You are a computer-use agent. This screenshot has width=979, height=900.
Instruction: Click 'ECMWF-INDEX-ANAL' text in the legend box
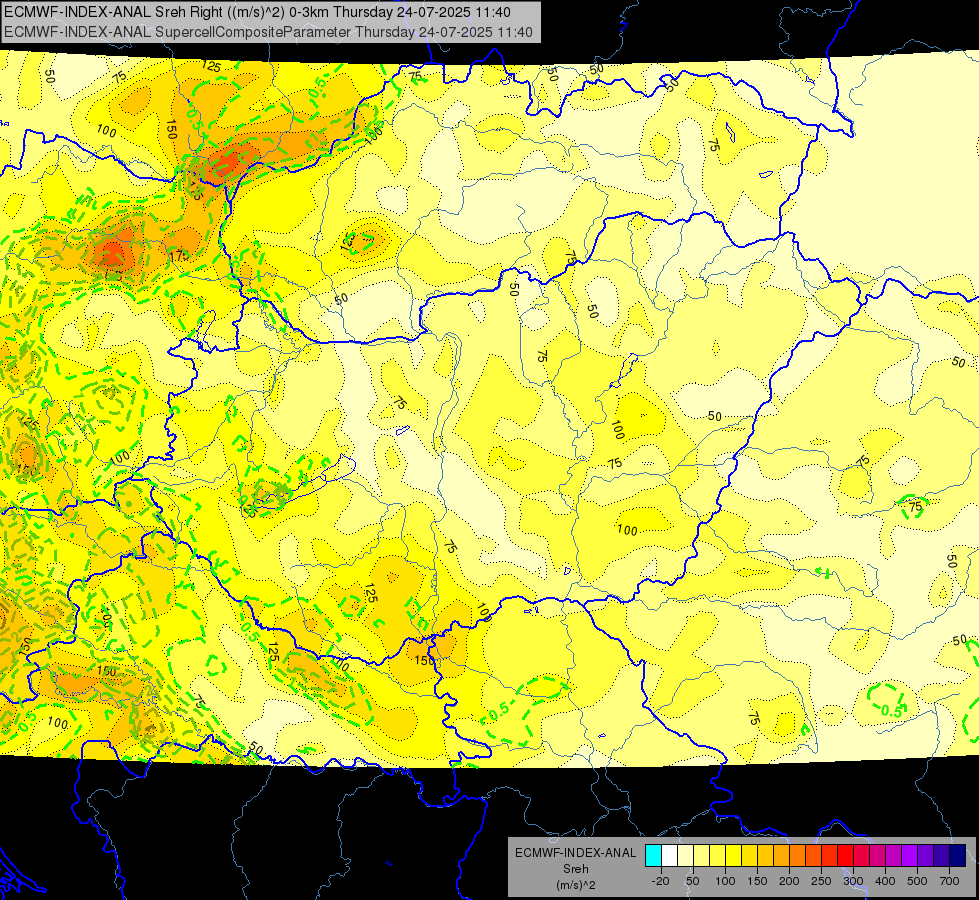click(576, 853)
